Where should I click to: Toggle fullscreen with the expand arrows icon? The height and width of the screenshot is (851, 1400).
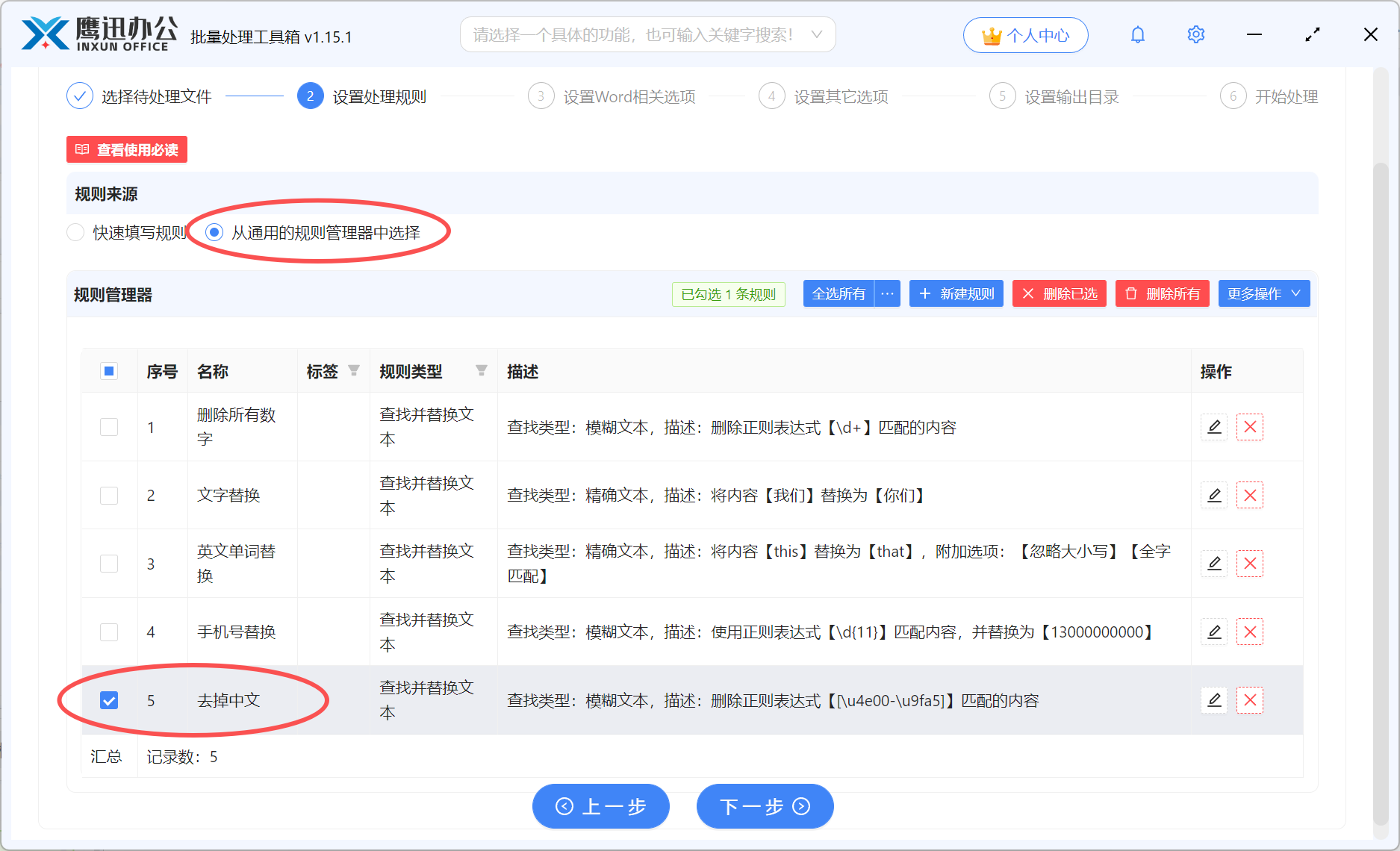tap(1312, 35)
